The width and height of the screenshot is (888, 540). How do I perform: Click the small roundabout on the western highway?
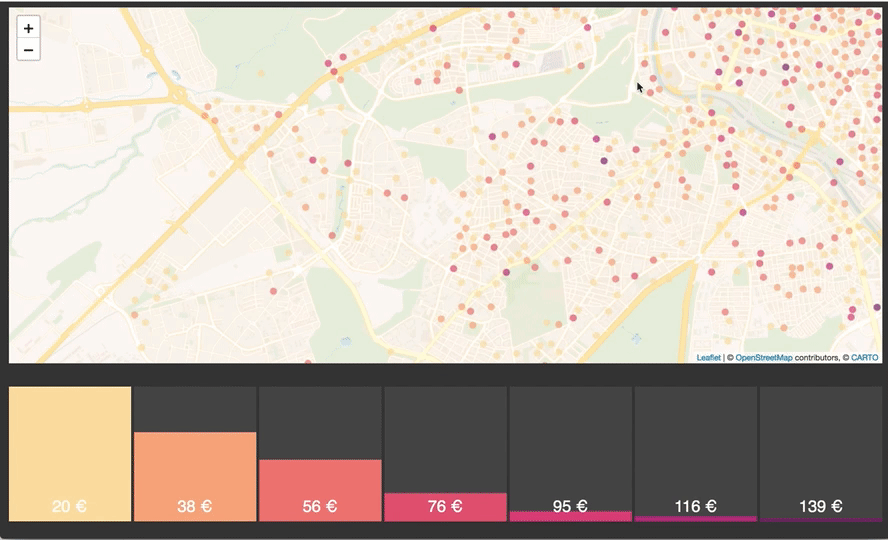tap(86, 104)
